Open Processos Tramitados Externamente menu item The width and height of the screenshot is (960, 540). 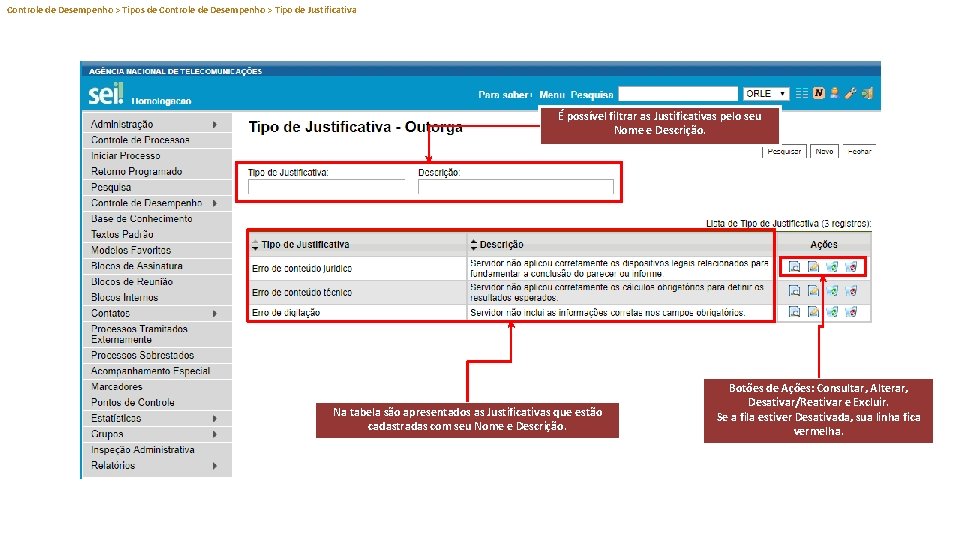click(x=157, y=334)
